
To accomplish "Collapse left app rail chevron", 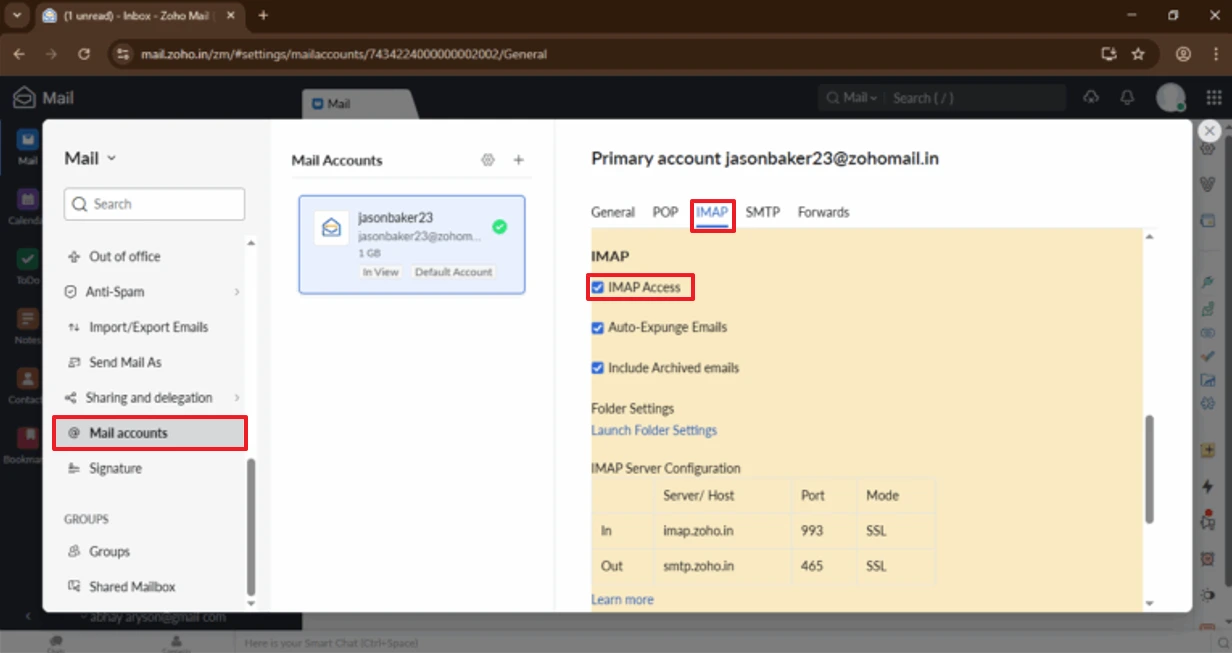I will 28,616.
